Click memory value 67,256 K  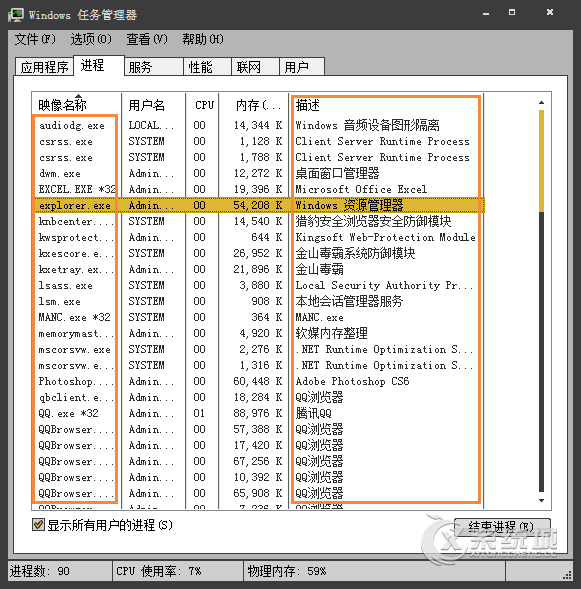(x=258, y=461)
